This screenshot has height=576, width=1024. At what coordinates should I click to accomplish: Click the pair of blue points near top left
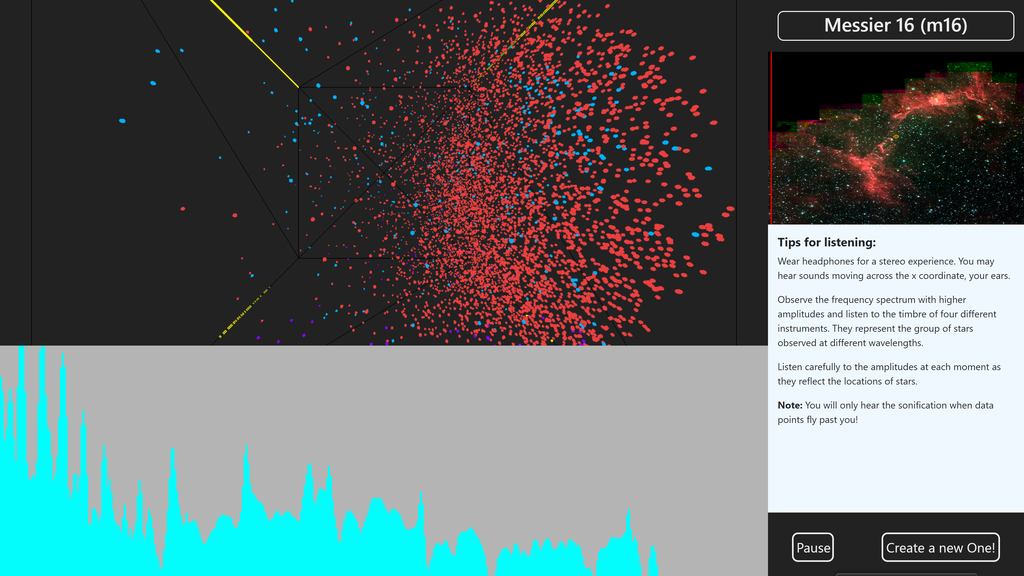(x=170, y=50)
